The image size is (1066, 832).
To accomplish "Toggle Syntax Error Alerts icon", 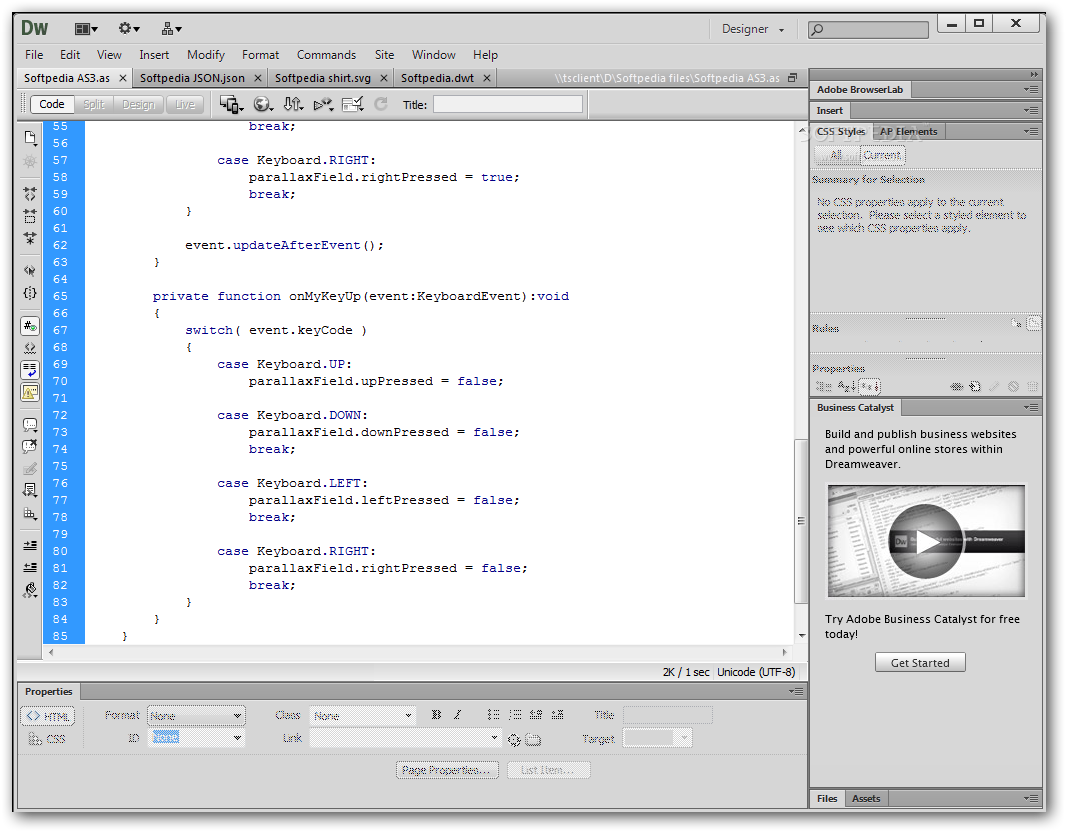I will point(30,392).
